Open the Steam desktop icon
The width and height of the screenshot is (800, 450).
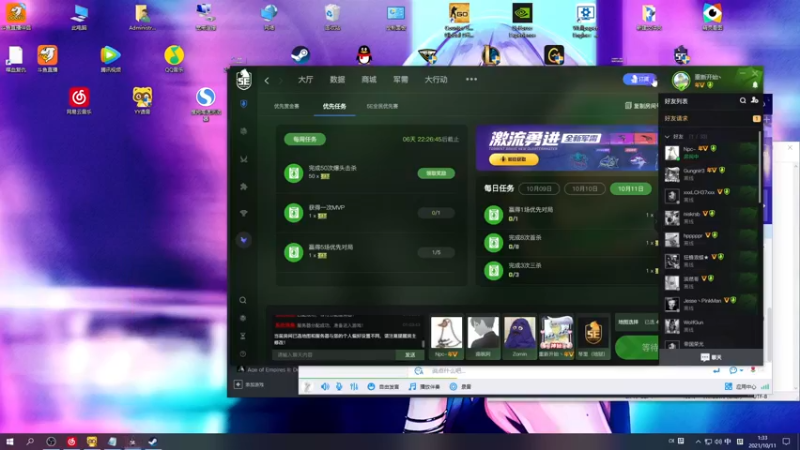301,54
